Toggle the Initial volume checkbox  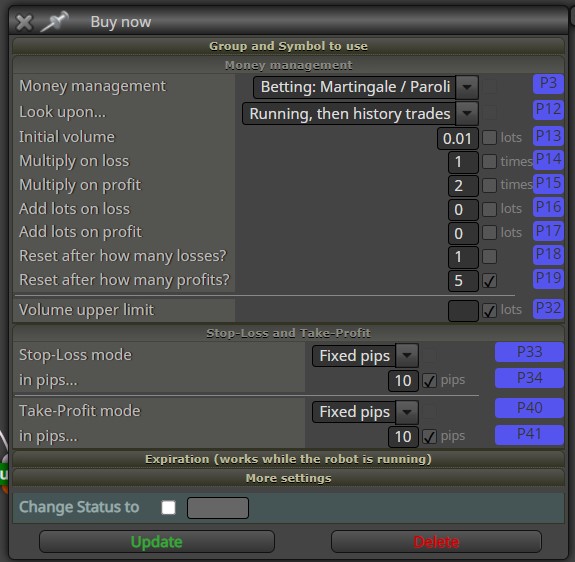(x=490, y=138)
